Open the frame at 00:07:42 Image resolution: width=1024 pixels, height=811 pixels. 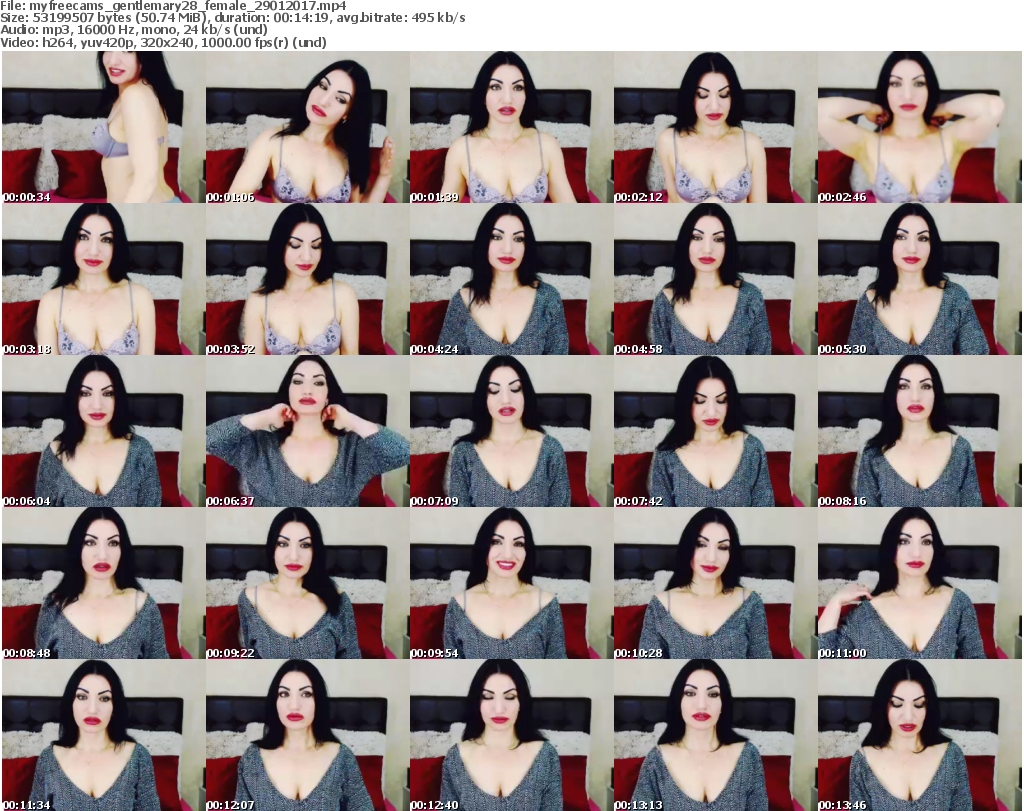coord(715,431)
